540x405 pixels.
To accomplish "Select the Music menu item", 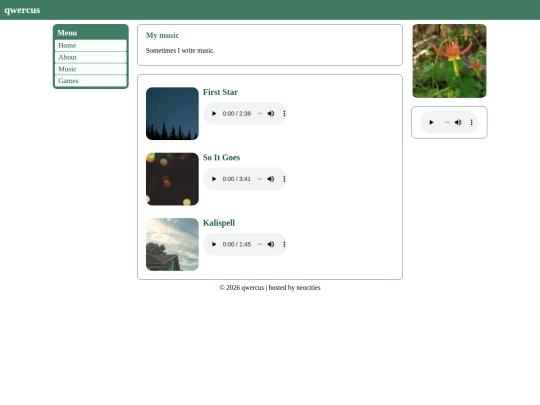I will (91, 69).
